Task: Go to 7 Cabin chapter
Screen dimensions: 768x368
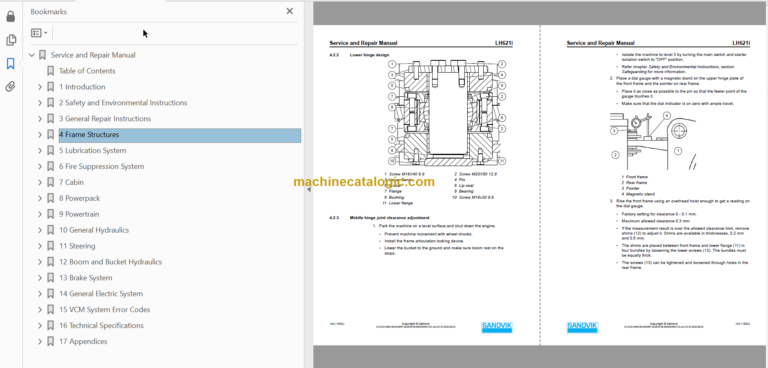Action: [71, 182]
